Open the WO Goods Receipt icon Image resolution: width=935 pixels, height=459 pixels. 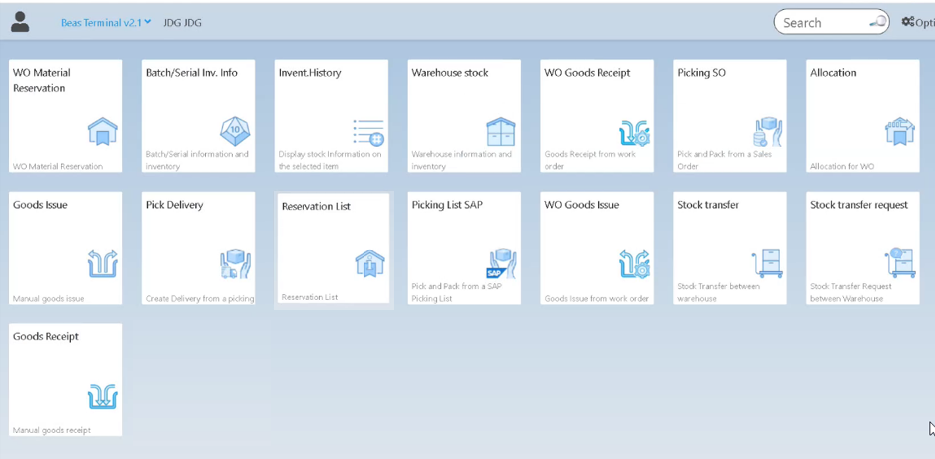634,132
